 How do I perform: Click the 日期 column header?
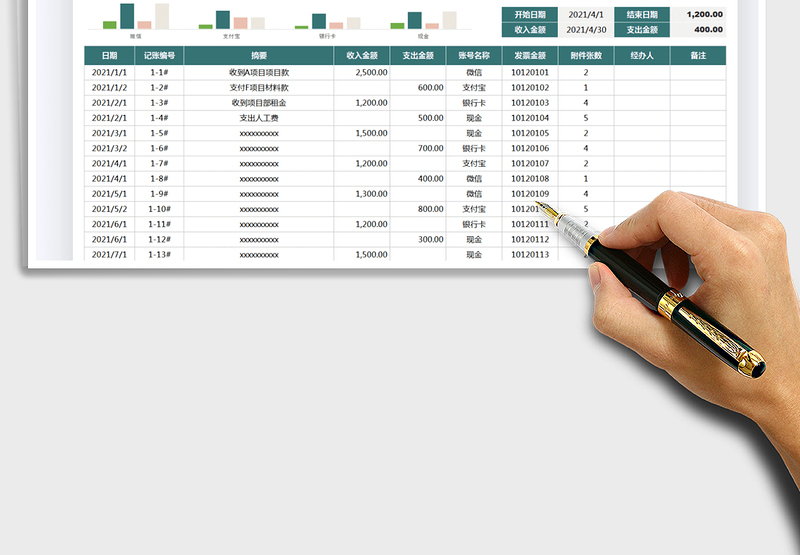pyautogui.click(x=108, y=56)
